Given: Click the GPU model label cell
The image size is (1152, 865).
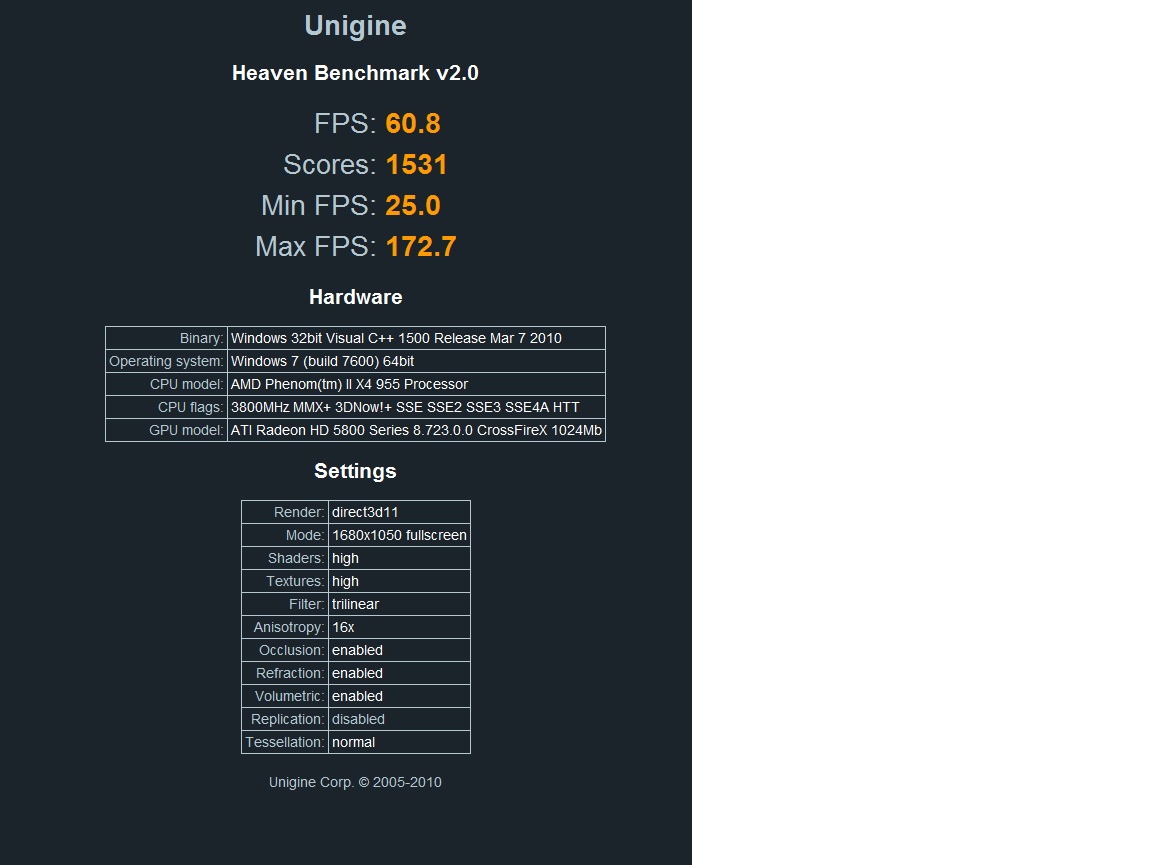Looking at the screenshot, I should 166,430.
